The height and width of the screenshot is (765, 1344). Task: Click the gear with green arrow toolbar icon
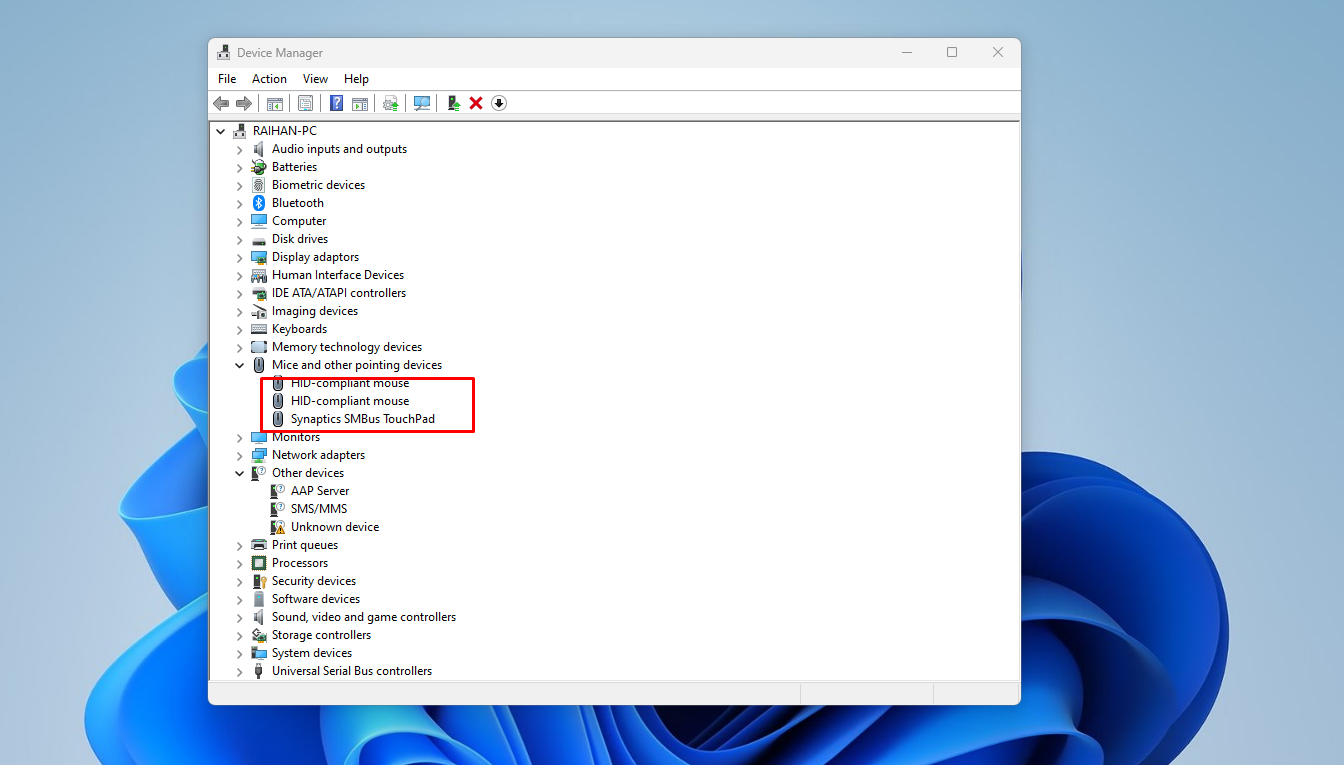(x=391, y=103)
